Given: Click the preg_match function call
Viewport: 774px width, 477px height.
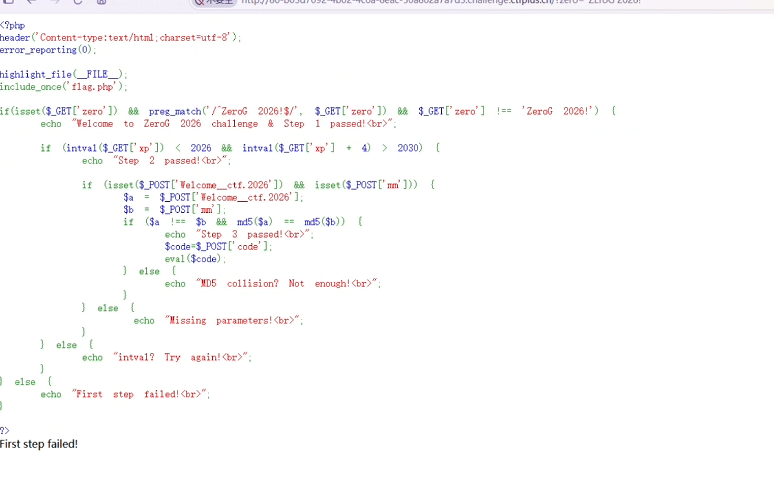Looking at the screenshot, I should pos(268,111).
